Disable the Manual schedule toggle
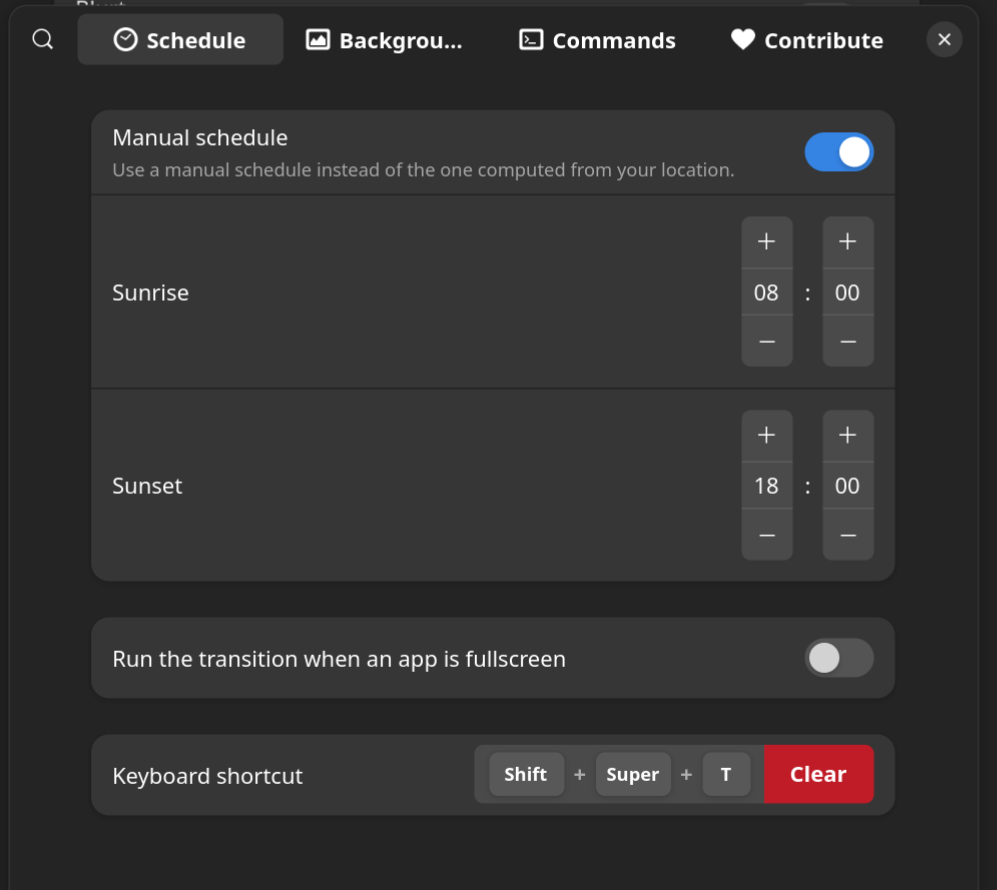This screenshot has width=997, height=890. click(839, 151)
